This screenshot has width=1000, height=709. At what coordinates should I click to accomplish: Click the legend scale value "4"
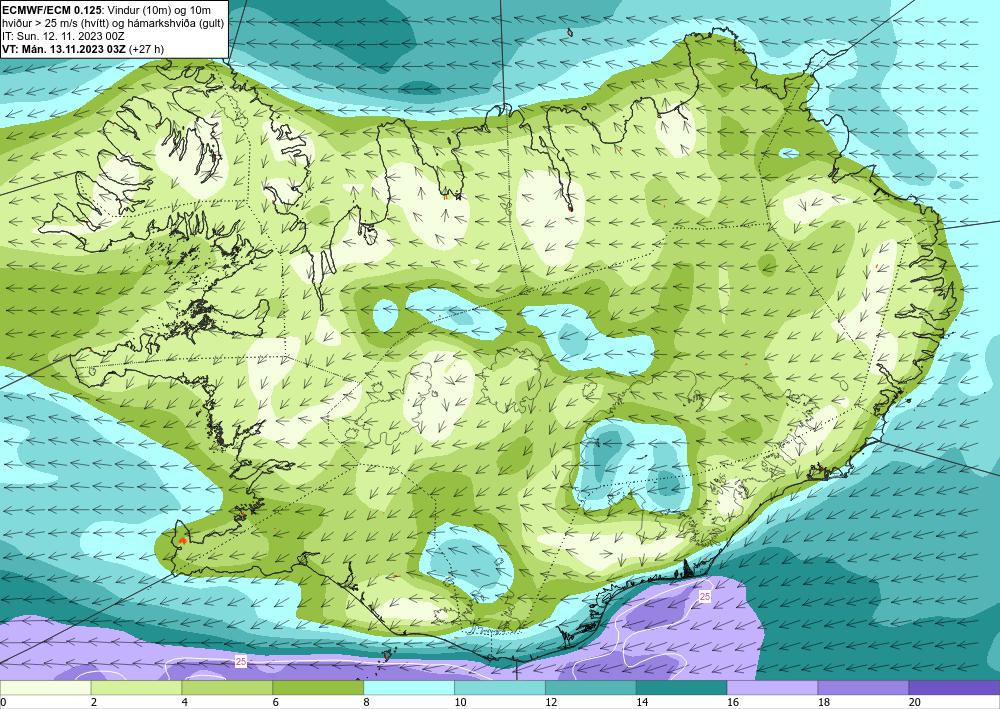[x=185, y=703]
